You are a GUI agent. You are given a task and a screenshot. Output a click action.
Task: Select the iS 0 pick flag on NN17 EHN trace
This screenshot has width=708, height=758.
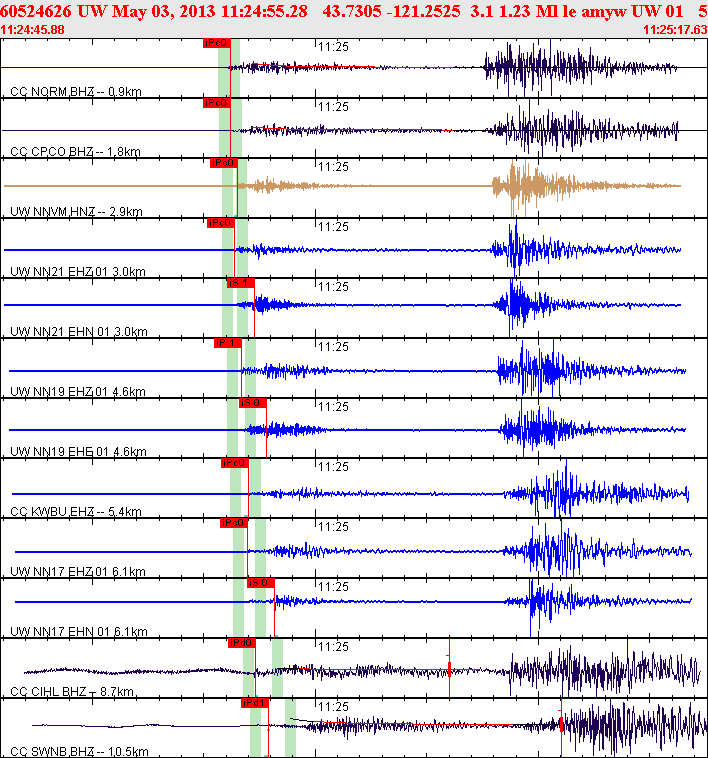(x=261, y=583)
